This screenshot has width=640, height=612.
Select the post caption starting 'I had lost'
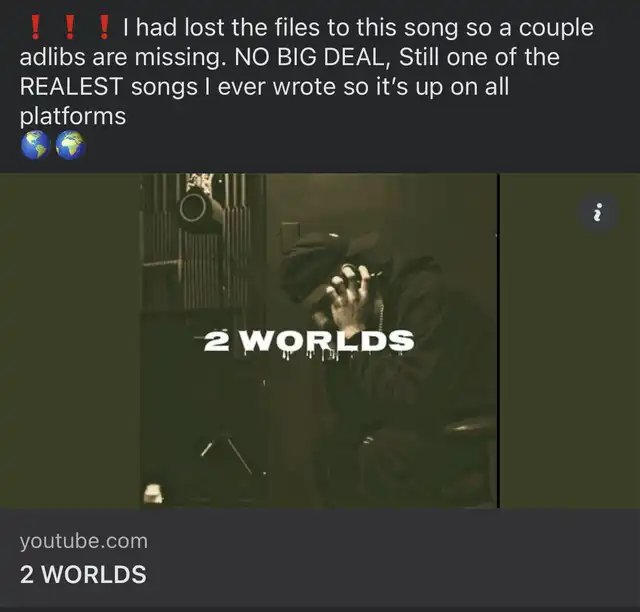coord(307,72)
